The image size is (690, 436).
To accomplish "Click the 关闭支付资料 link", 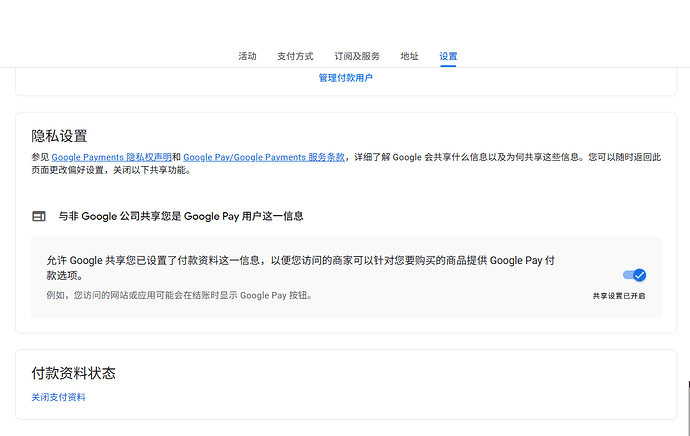I will [x=58, y=397].
